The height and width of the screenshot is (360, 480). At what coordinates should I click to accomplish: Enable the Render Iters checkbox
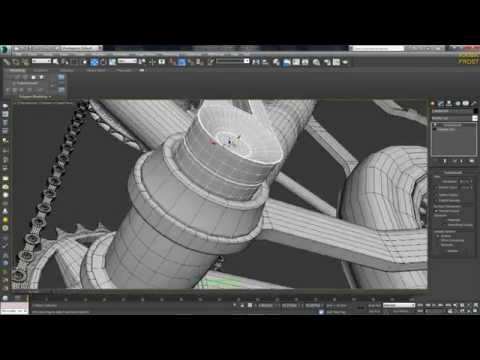tap(436, 188)
